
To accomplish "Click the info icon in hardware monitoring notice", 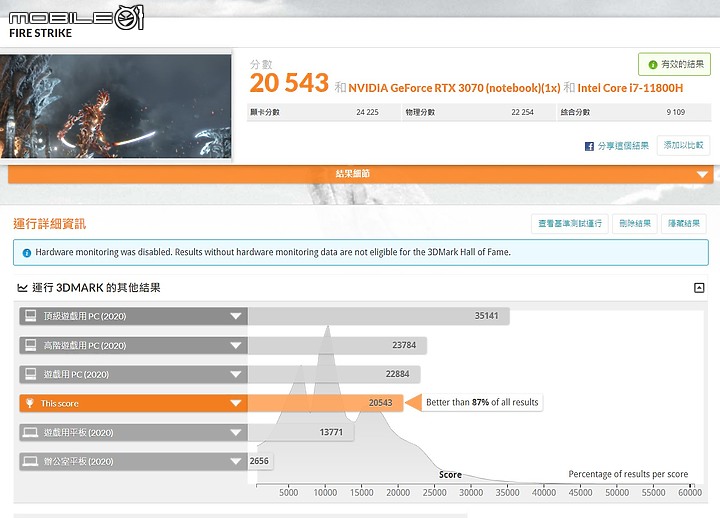I will 27,253.
